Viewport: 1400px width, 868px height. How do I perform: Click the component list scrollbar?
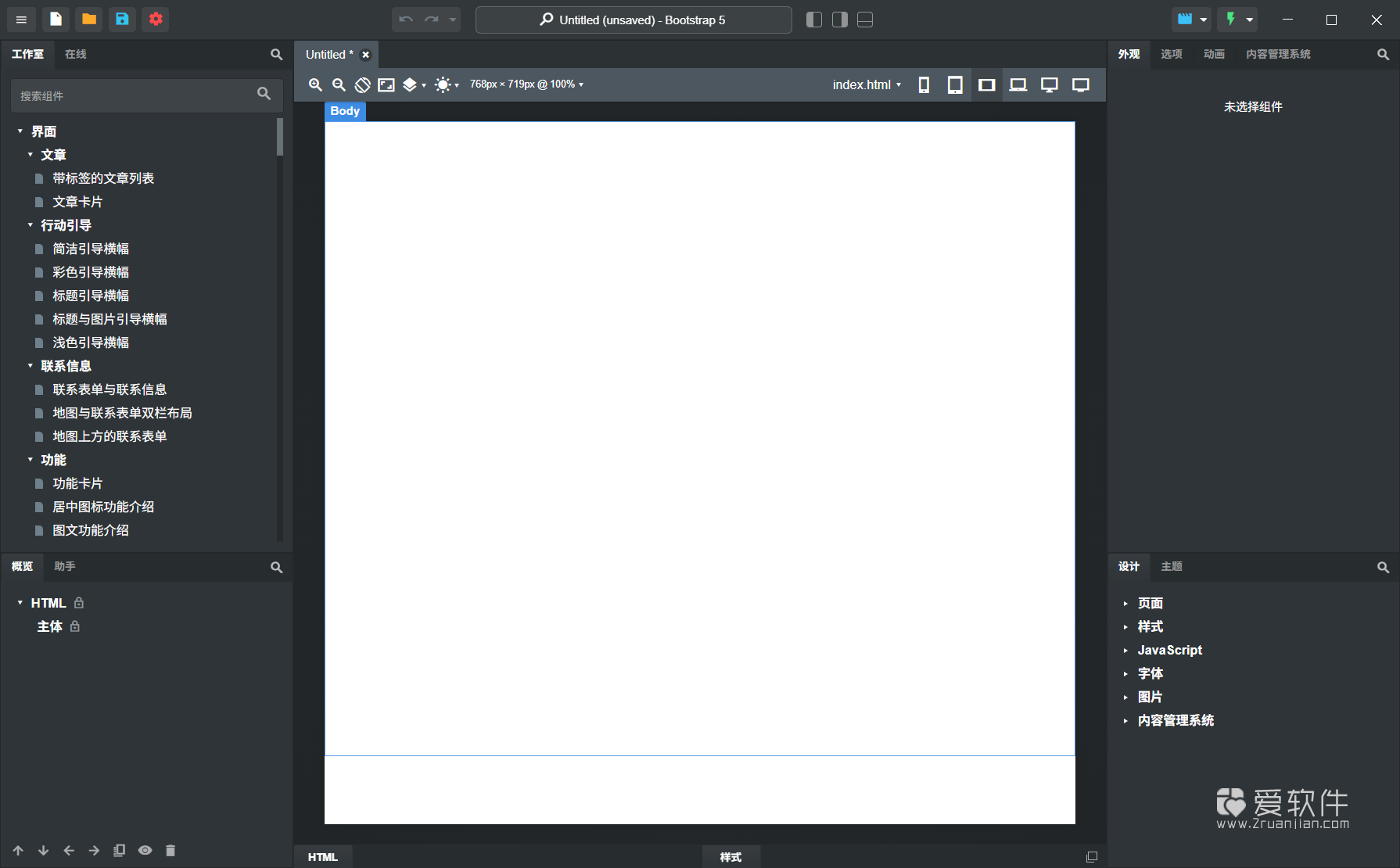point(280,137)
